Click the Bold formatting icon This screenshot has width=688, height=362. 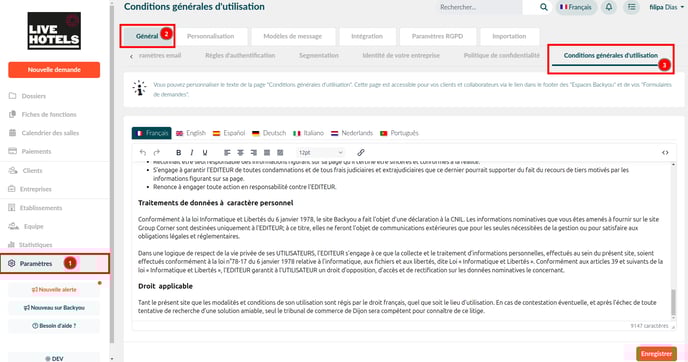pyautogui.click(x=178, y=153)
